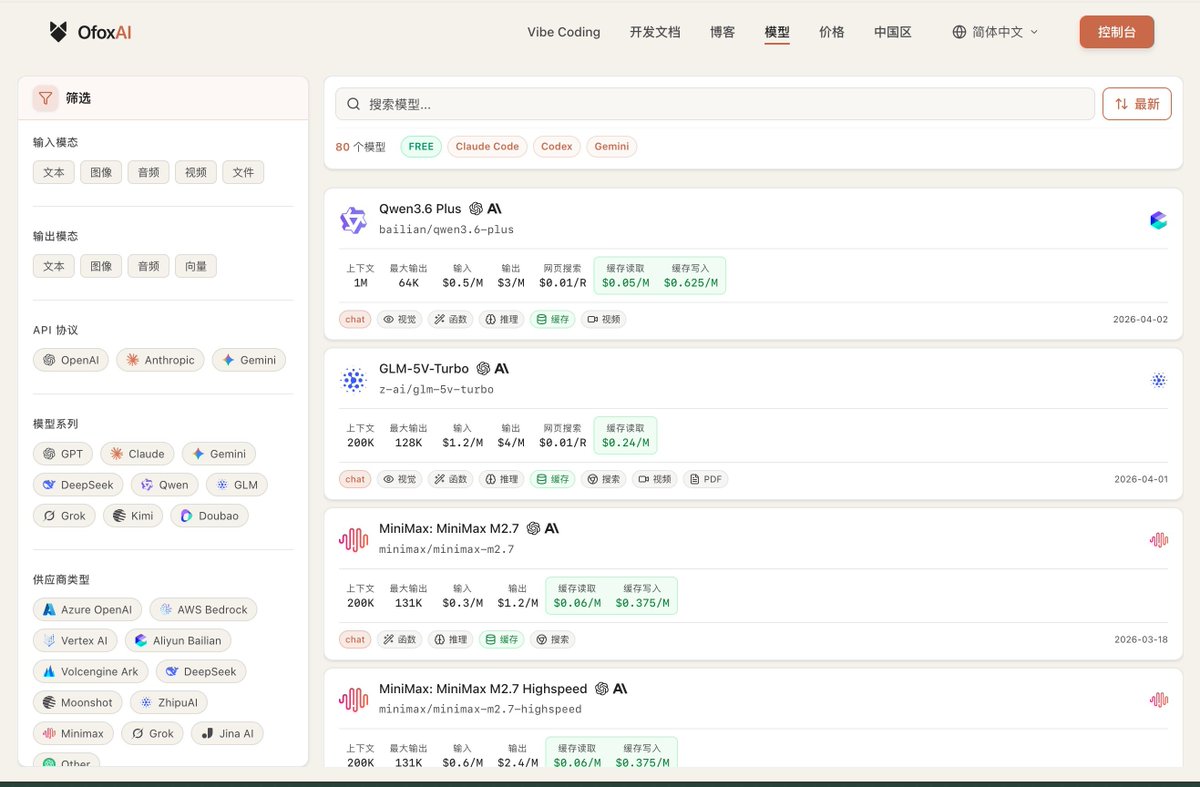
Task: Open the 最新 sort dropdown
Action: pyautogui.click(x=1137, y=103)
